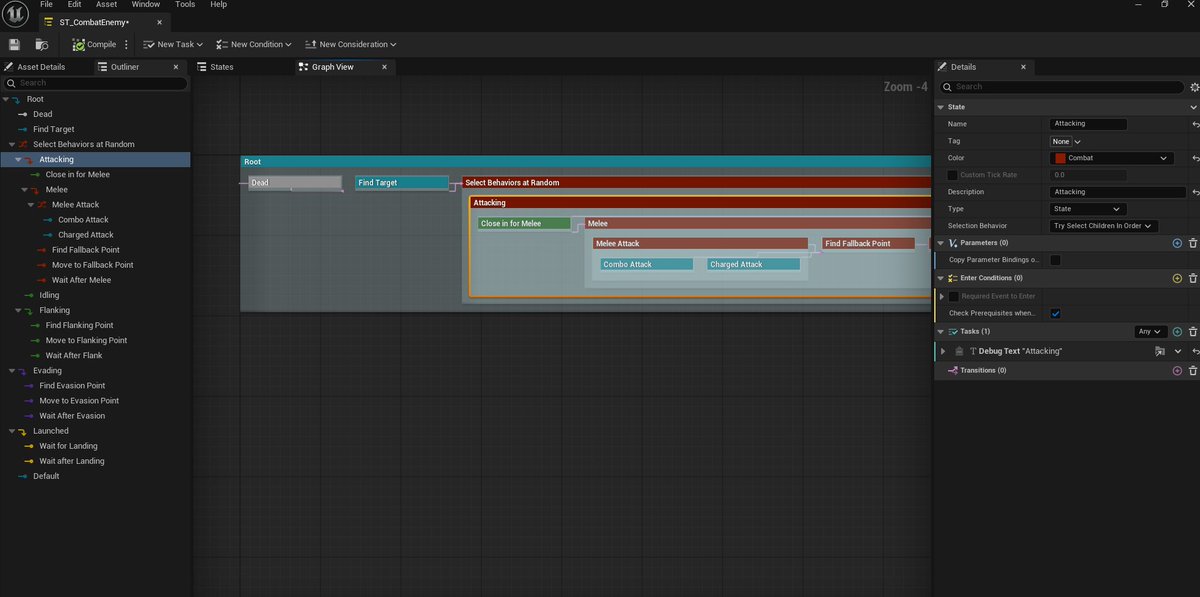Select Combo Attack in the outliner
The image size is (1200, 597).
pos(83,219)
